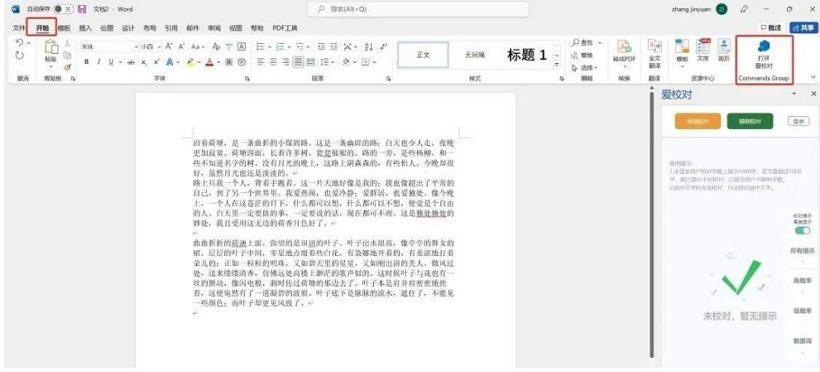Click the 批注 Comments button
820x372 pixels.
771,28
